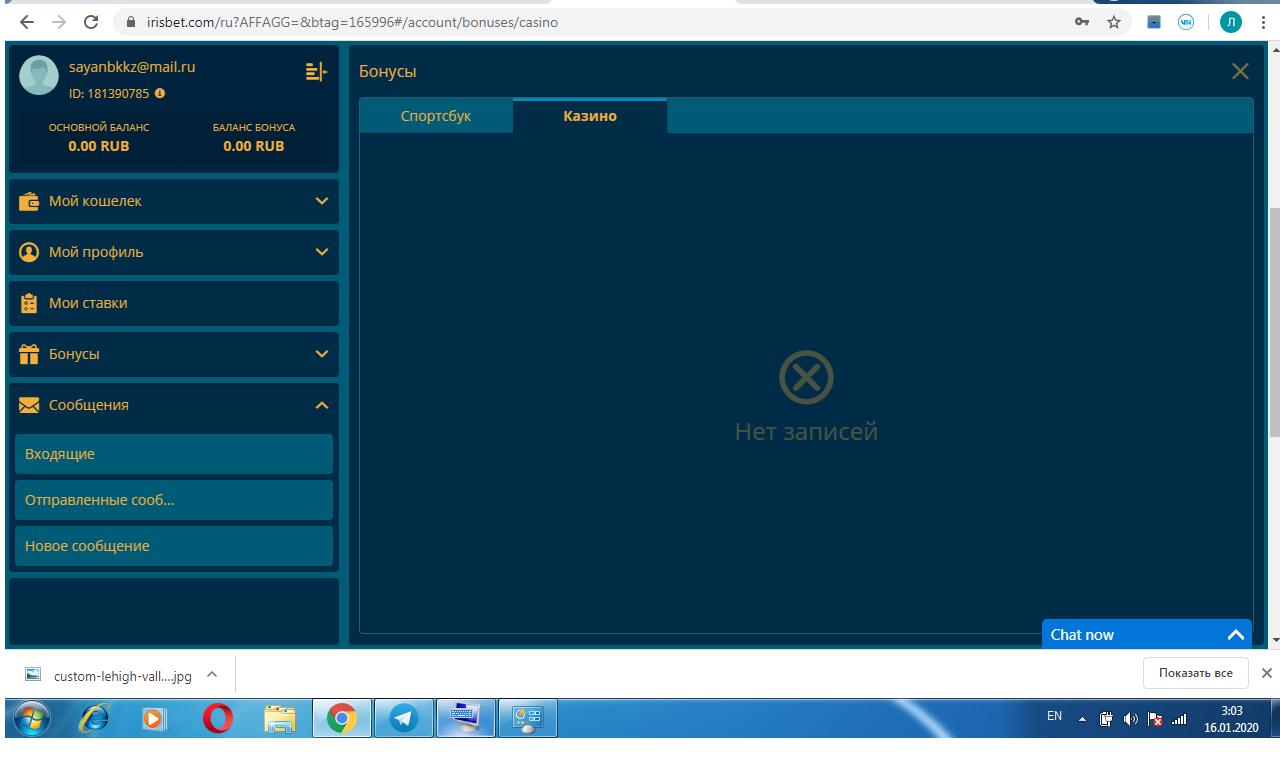1280x768 pixels.
Task: Click the volume speaker tray icon
Action: (x=1131, y=719)
